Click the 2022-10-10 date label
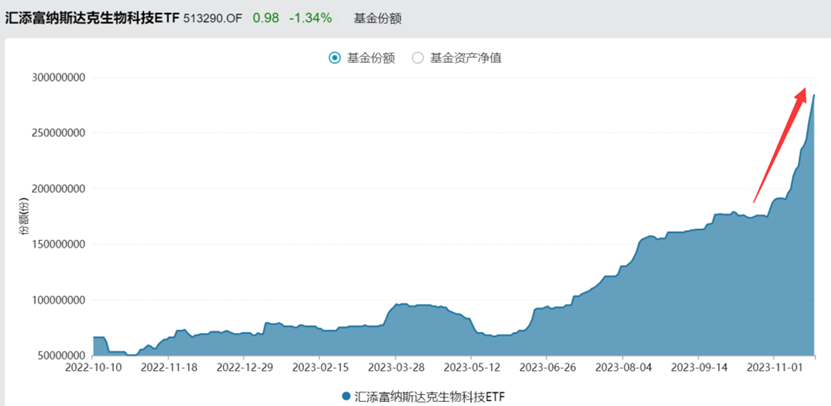 pyautogui.click(x=93, y=367)
